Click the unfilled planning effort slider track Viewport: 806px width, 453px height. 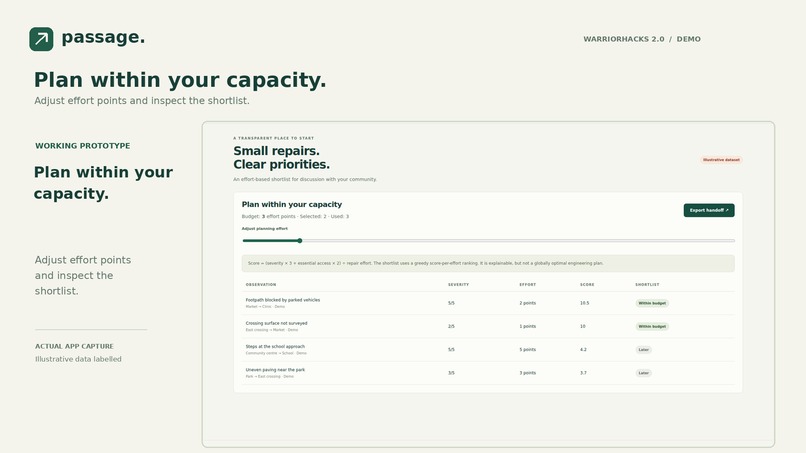click(518, 241)
